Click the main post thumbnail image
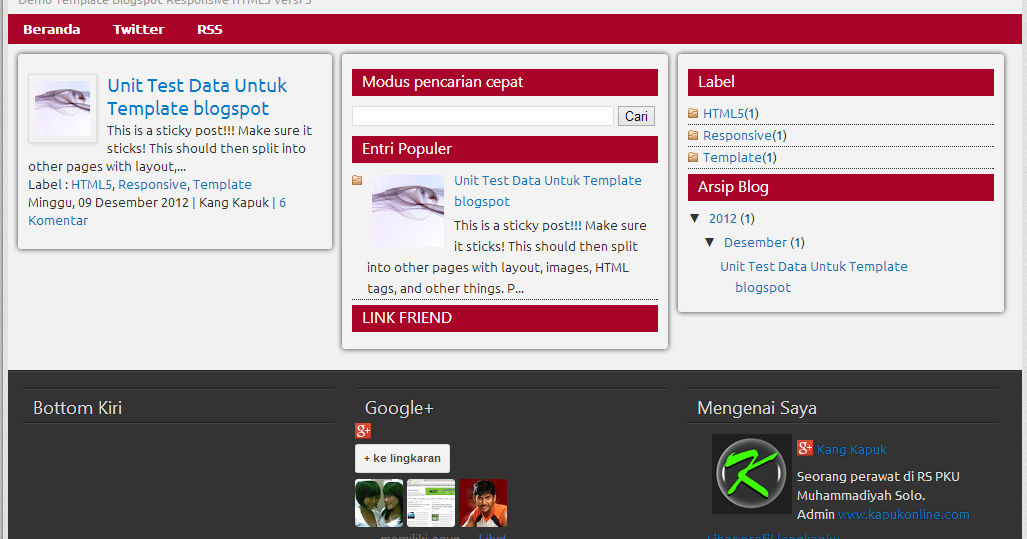1027x539 pixels. pos(62,109)
